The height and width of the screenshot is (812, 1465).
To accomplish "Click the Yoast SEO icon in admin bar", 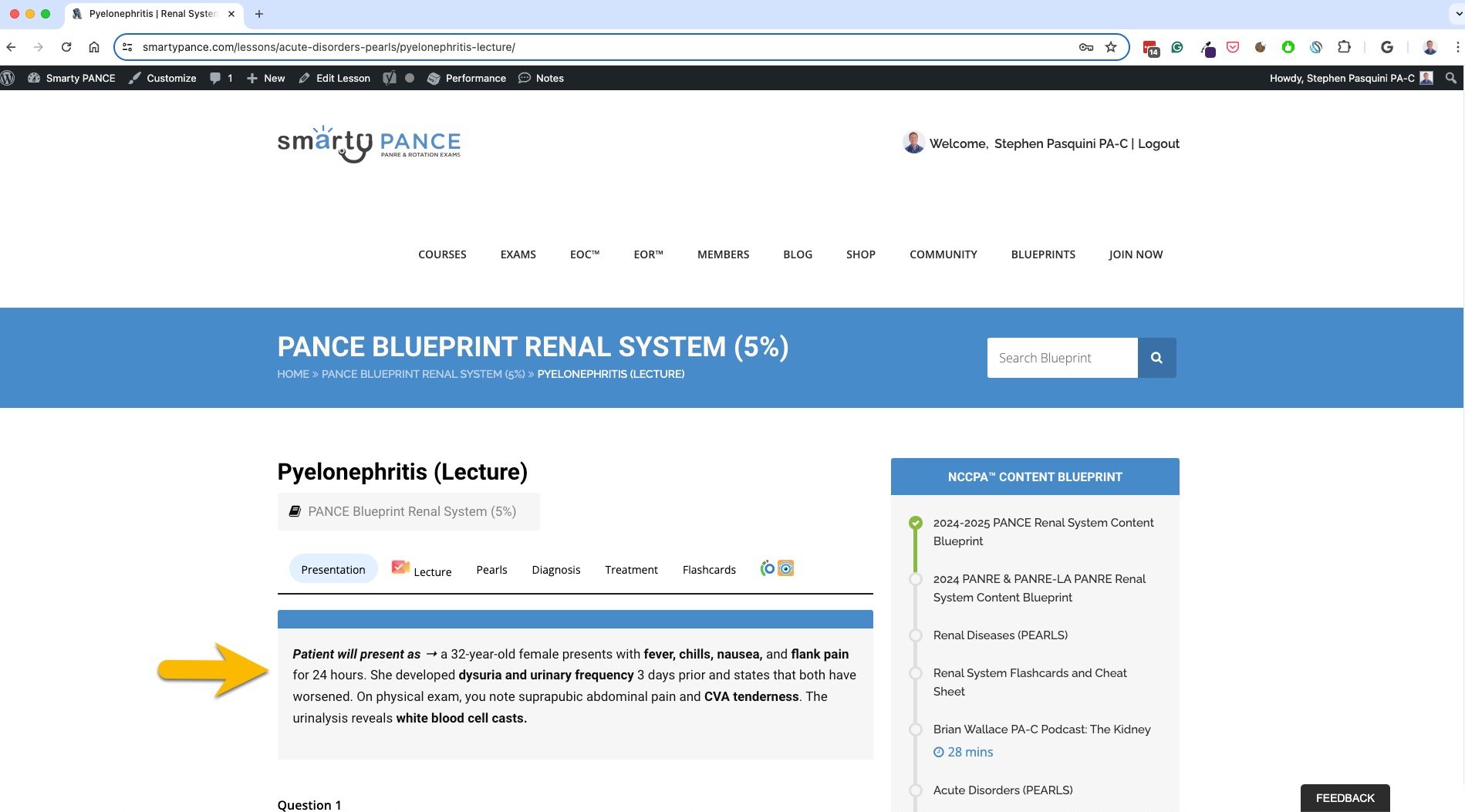I will (390, 78).
